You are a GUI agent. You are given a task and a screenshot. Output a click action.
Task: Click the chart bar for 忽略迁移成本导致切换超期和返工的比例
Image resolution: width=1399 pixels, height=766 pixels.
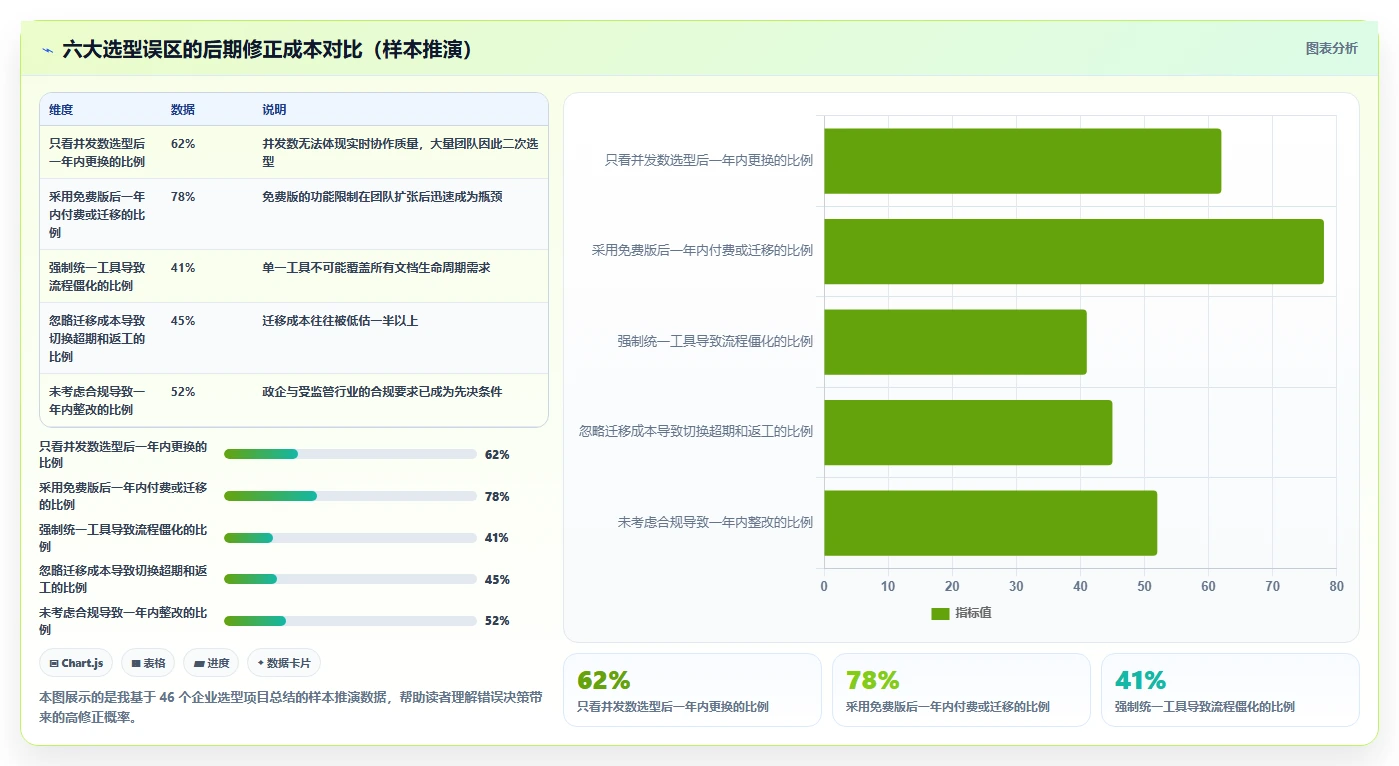click(x=968, y=432)
